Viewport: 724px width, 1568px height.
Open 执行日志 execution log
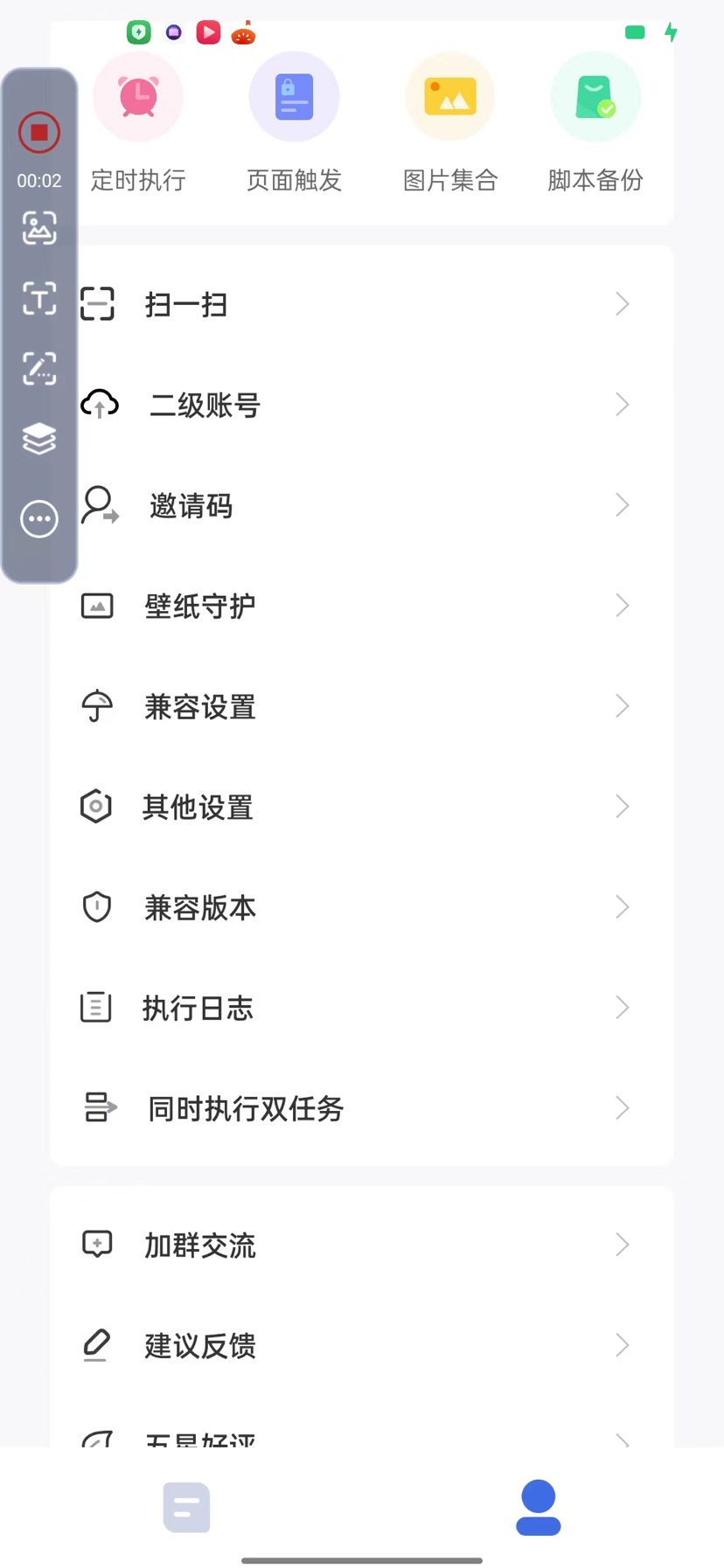coord(198,1009)
